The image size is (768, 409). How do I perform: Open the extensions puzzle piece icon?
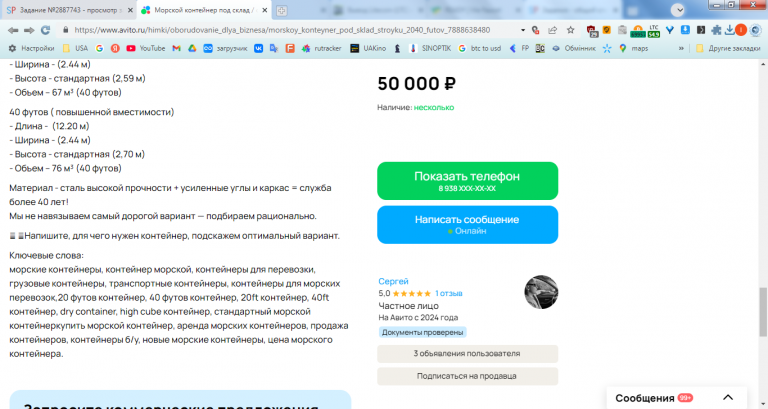[716, 30]
